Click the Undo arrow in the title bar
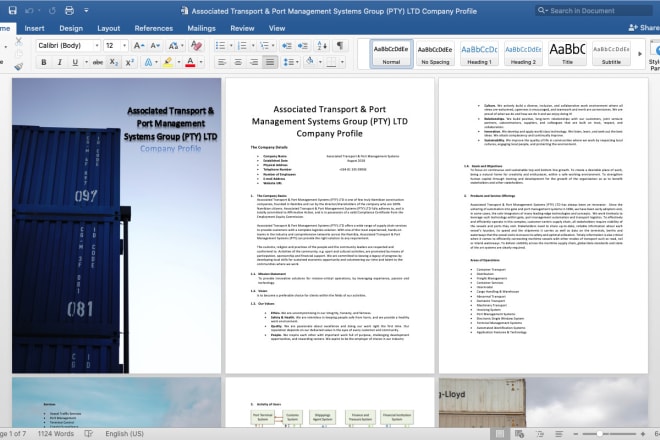Viewport: 660px width, 440px height. 29,11
